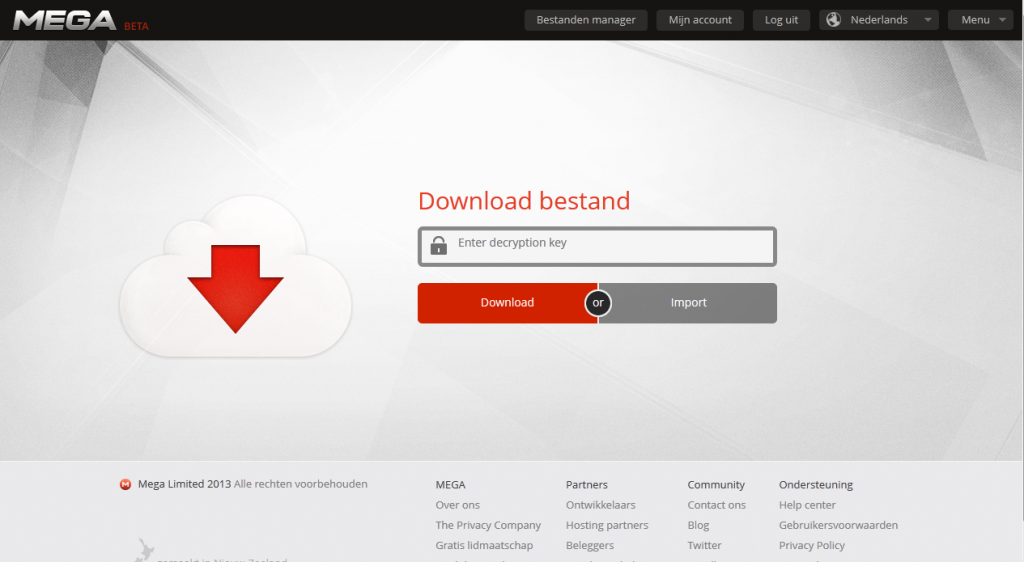
Task: Click the gray Import button
Action: 689,303
